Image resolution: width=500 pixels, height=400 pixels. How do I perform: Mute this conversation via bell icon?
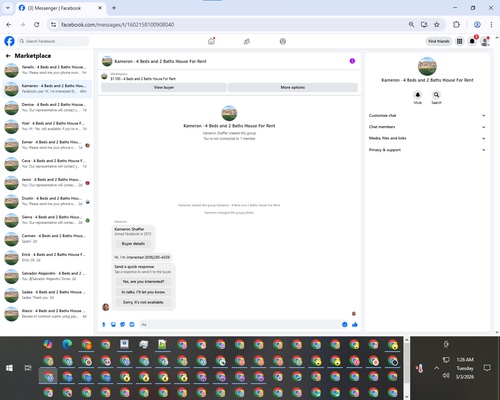pyautogui.click(x=418, y=95)
